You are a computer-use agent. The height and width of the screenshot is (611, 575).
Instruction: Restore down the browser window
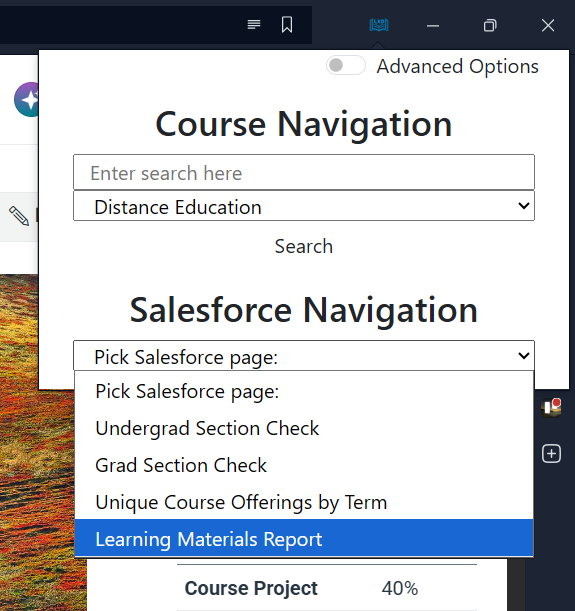coord(490,26)
